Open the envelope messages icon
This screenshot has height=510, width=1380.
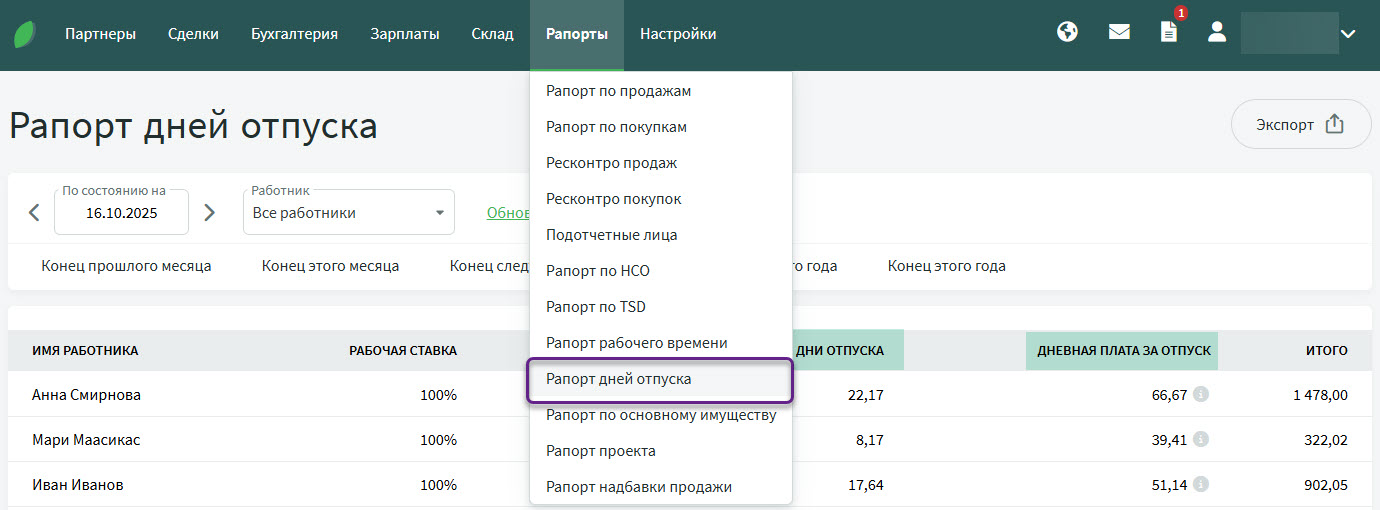[x=1119, y=32]
